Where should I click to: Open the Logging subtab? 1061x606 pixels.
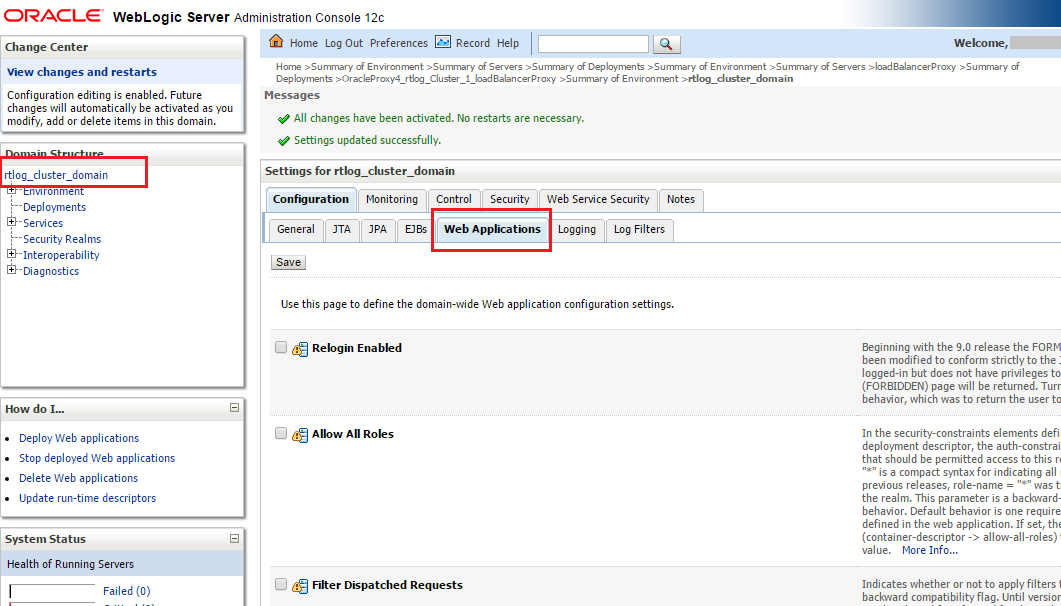[x=578, y=230]
